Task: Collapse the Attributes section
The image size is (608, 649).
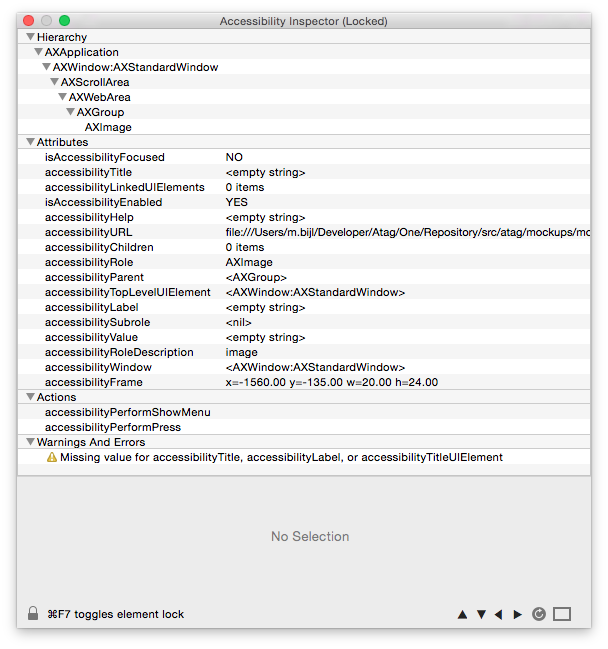Action: coord(28,142)
